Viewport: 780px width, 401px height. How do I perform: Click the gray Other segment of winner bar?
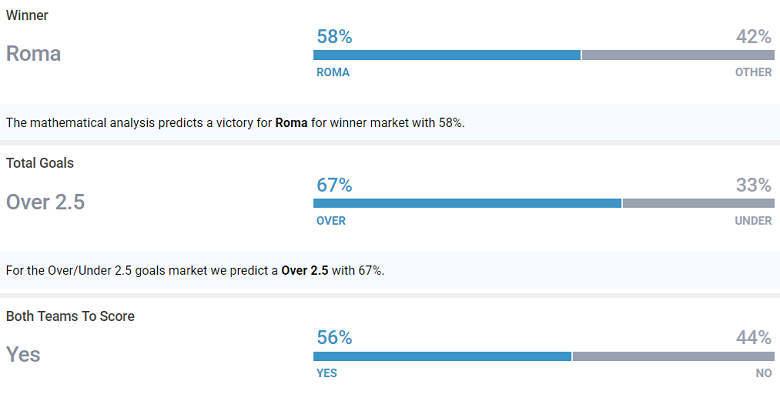pos(677,55)
